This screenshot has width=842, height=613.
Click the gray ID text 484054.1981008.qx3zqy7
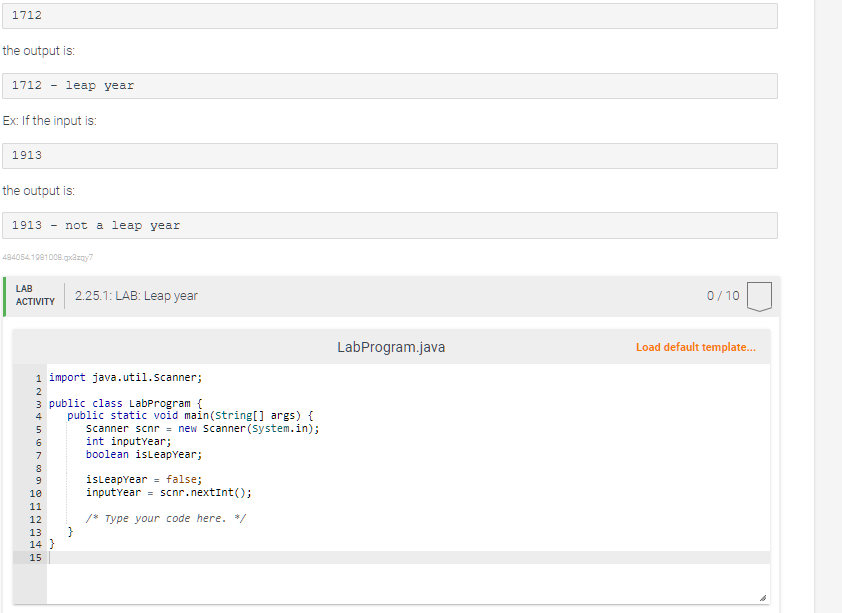47,257
